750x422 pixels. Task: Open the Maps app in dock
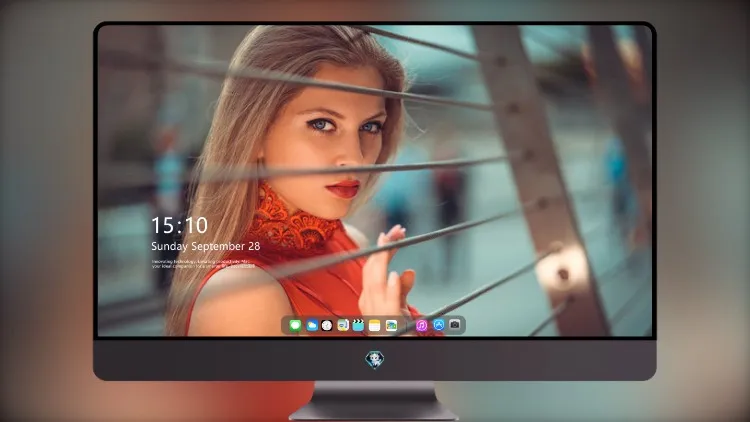tap(343, 325)
